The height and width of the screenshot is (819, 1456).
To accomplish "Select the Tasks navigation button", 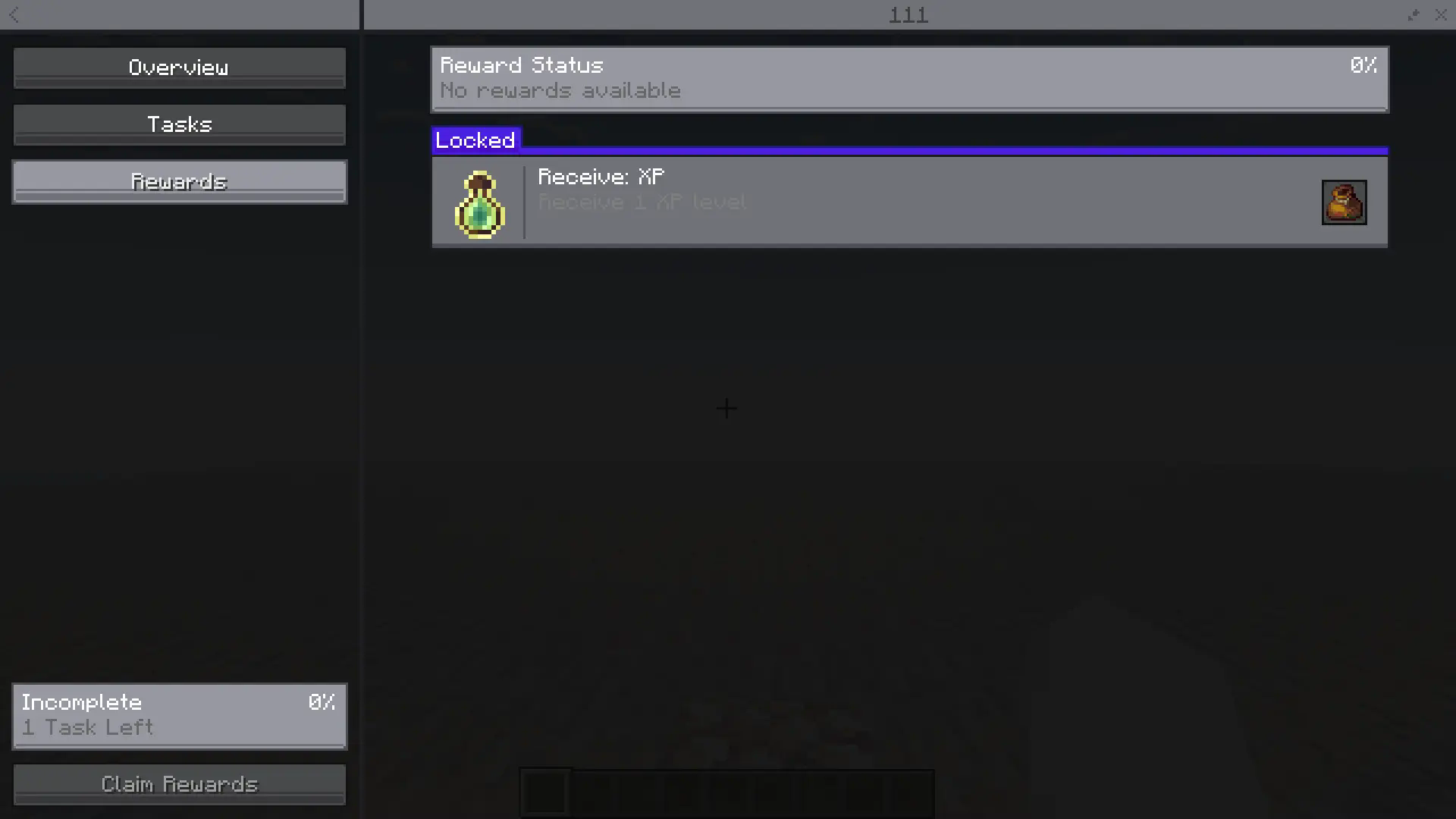I will (x=180, y=124).
